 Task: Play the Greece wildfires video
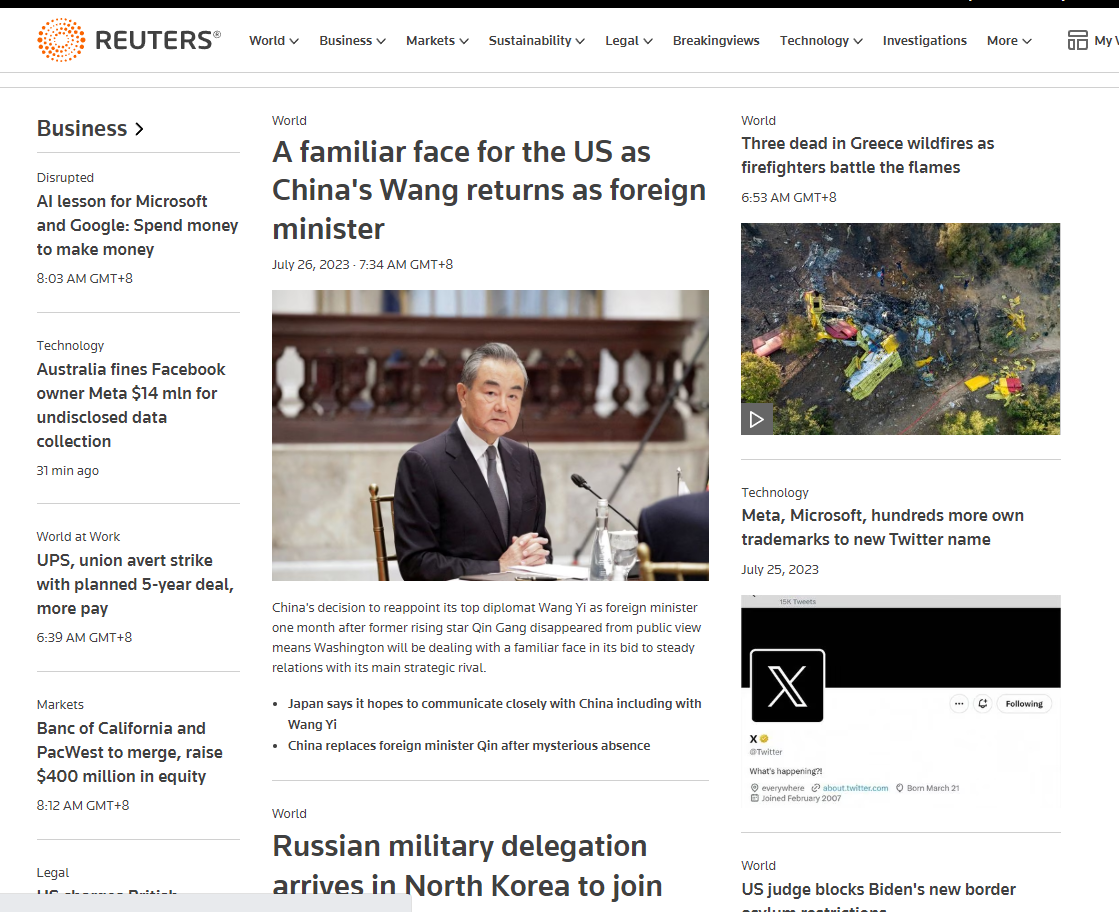pos(756,419)
